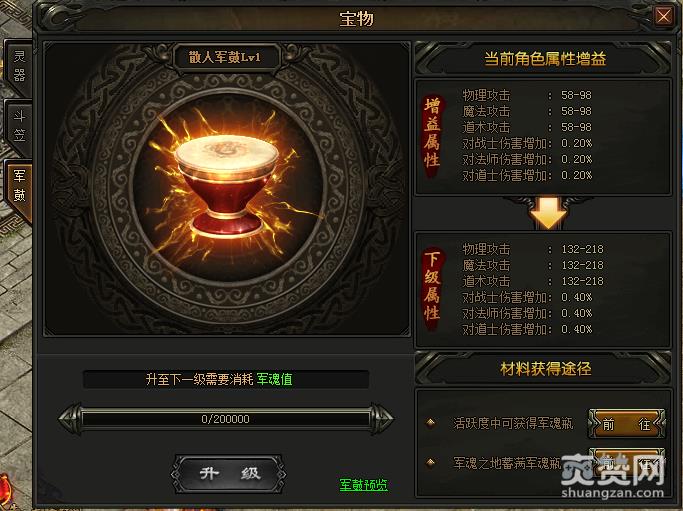Image resolution: width=683 pixels, height=511 pixels.
Task: Click the right arrowhead of progress bar
Action: click(382, 419)
